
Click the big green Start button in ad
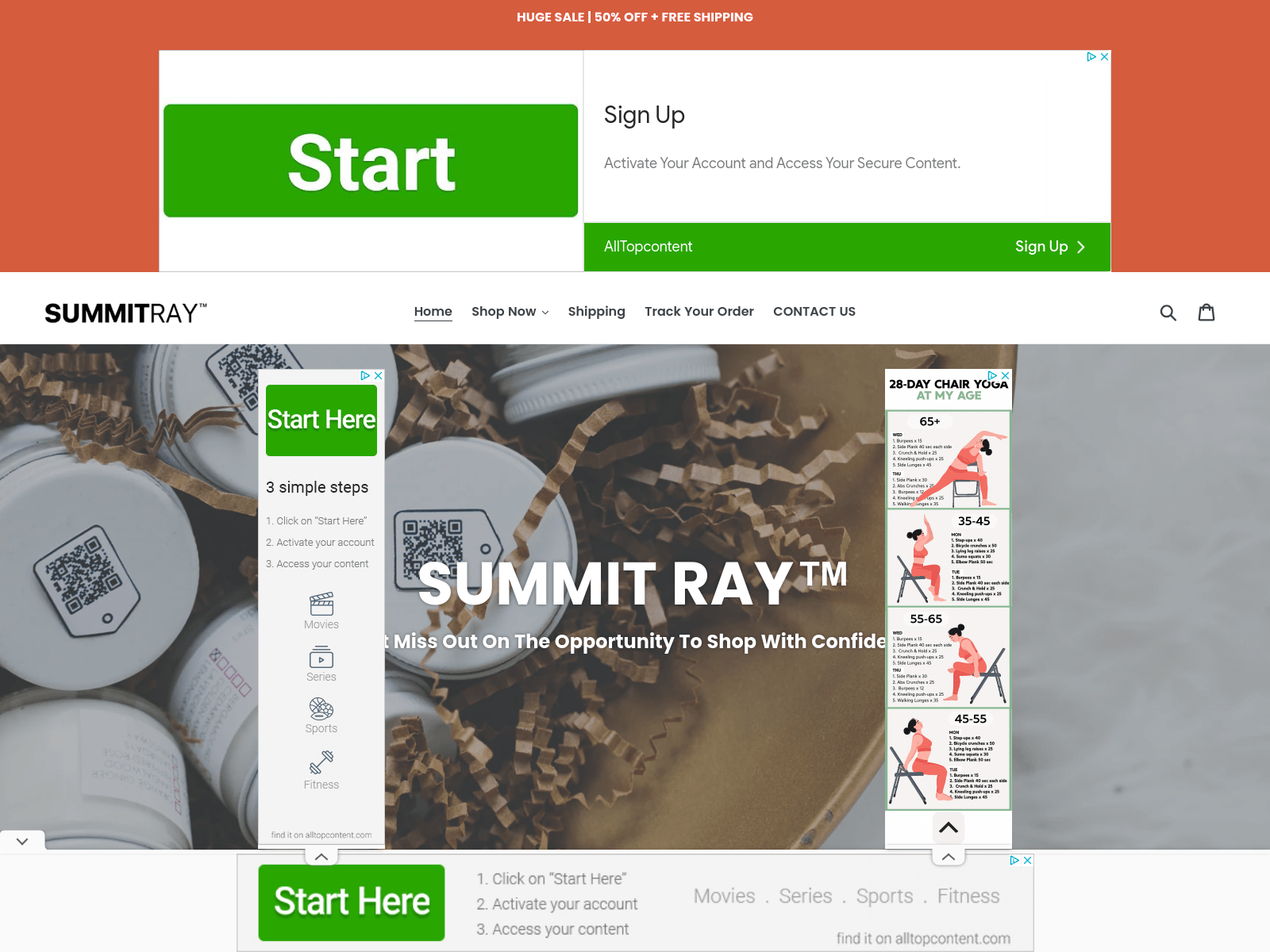371,160
